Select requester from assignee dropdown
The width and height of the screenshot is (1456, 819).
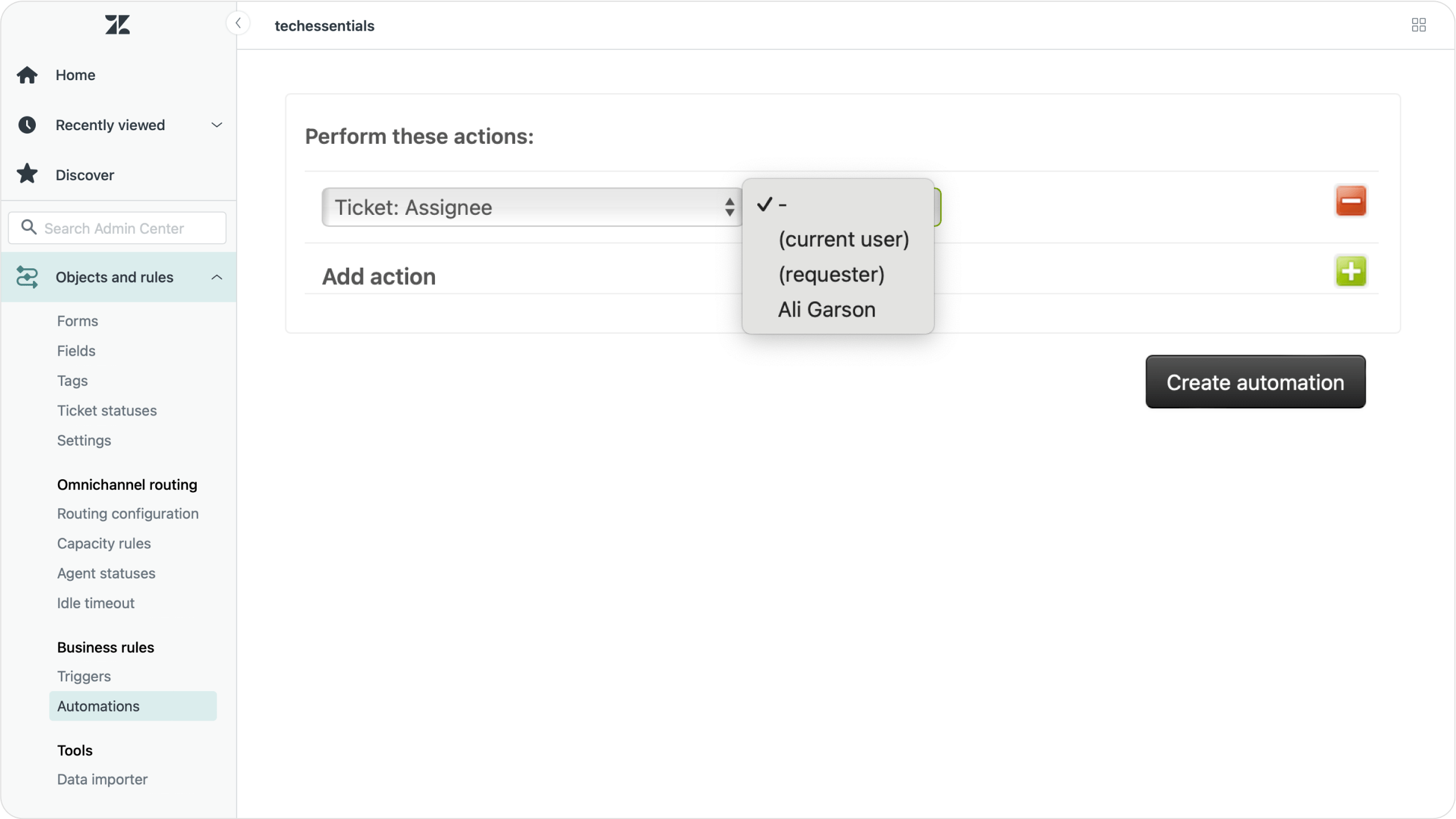click(x=831, y=274)
